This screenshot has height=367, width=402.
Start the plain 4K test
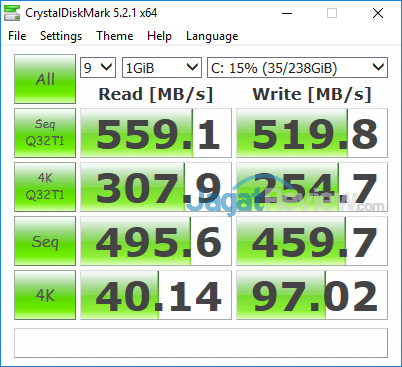45,295
